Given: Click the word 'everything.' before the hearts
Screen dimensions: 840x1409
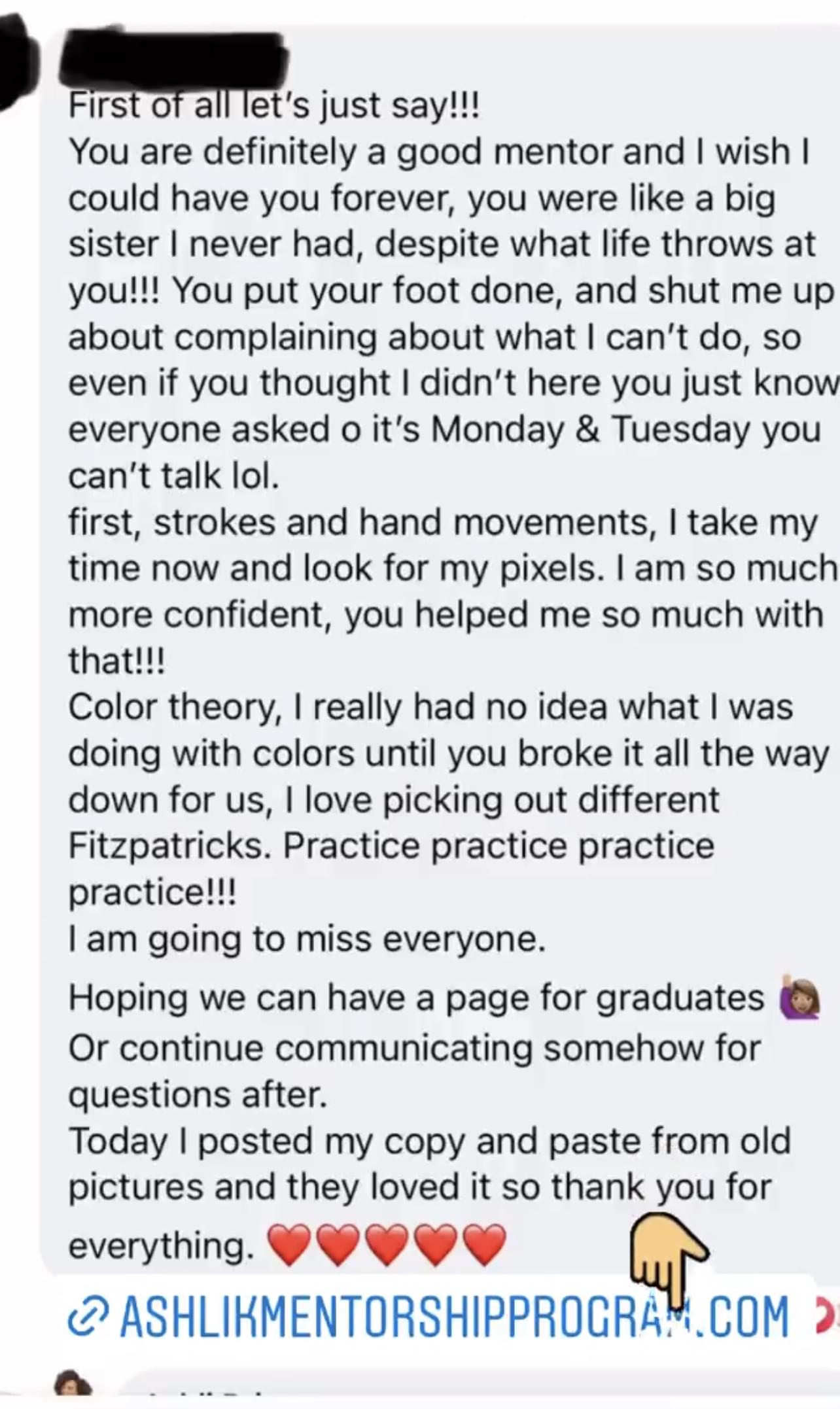Looking at the screenshot, I should [x=161, y=1245].
